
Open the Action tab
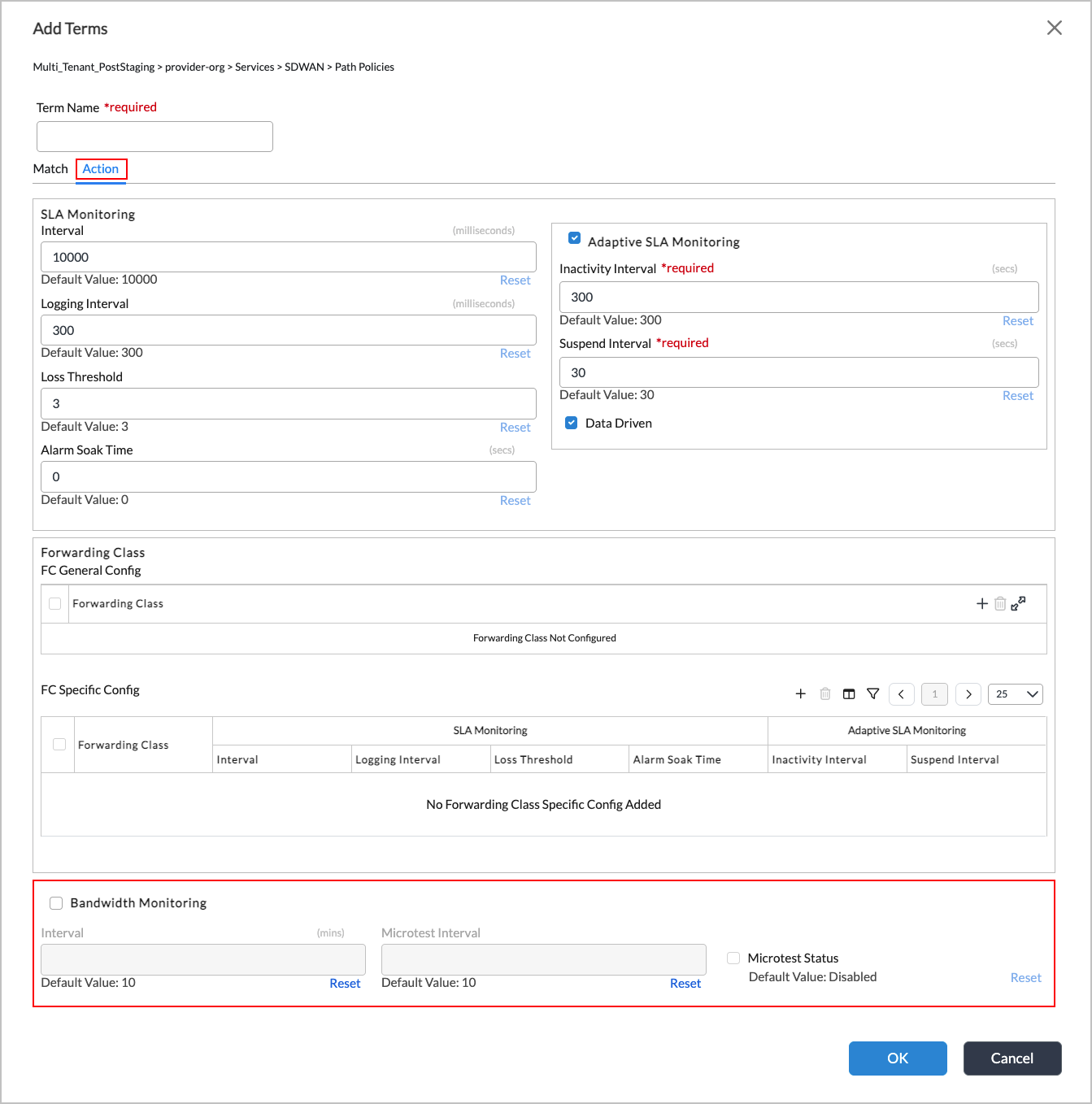click(x=101, y=168)
